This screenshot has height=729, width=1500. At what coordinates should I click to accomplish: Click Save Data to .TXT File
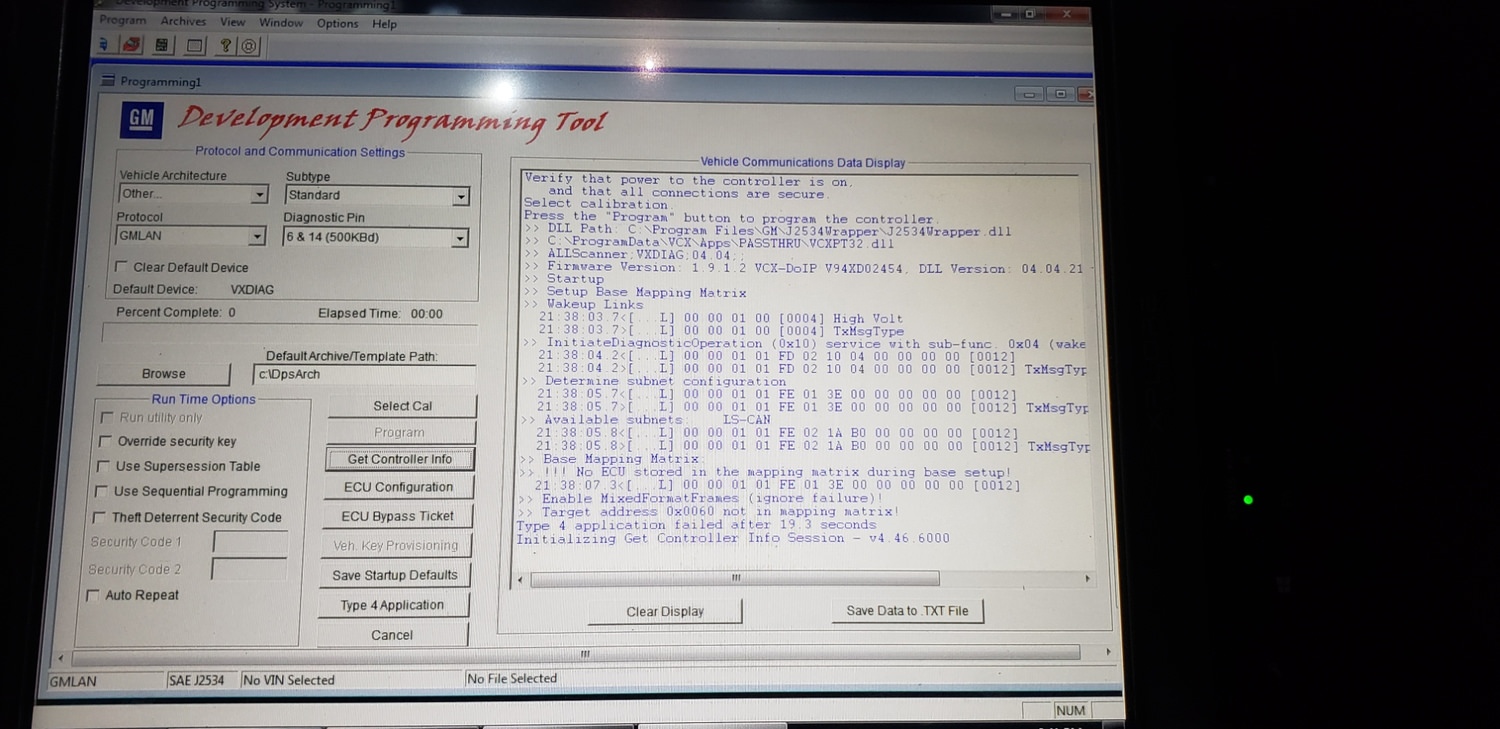pyautogui.click(x=907, y=611)
